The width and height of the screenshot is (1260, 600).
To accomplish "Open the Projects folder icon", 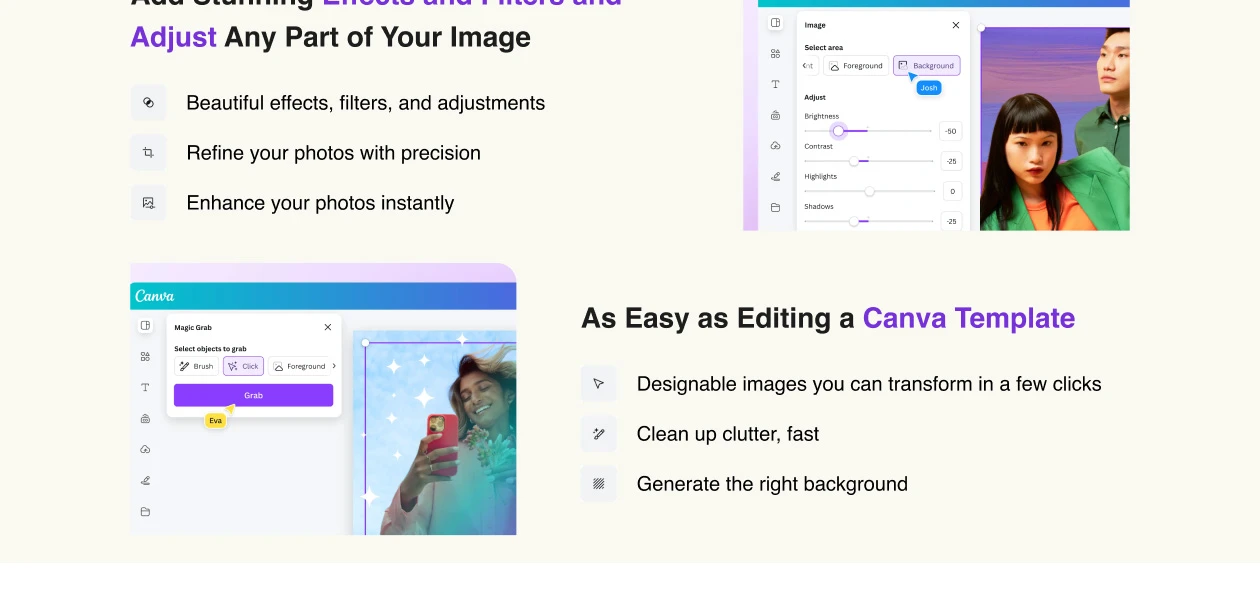I will 145,512.
